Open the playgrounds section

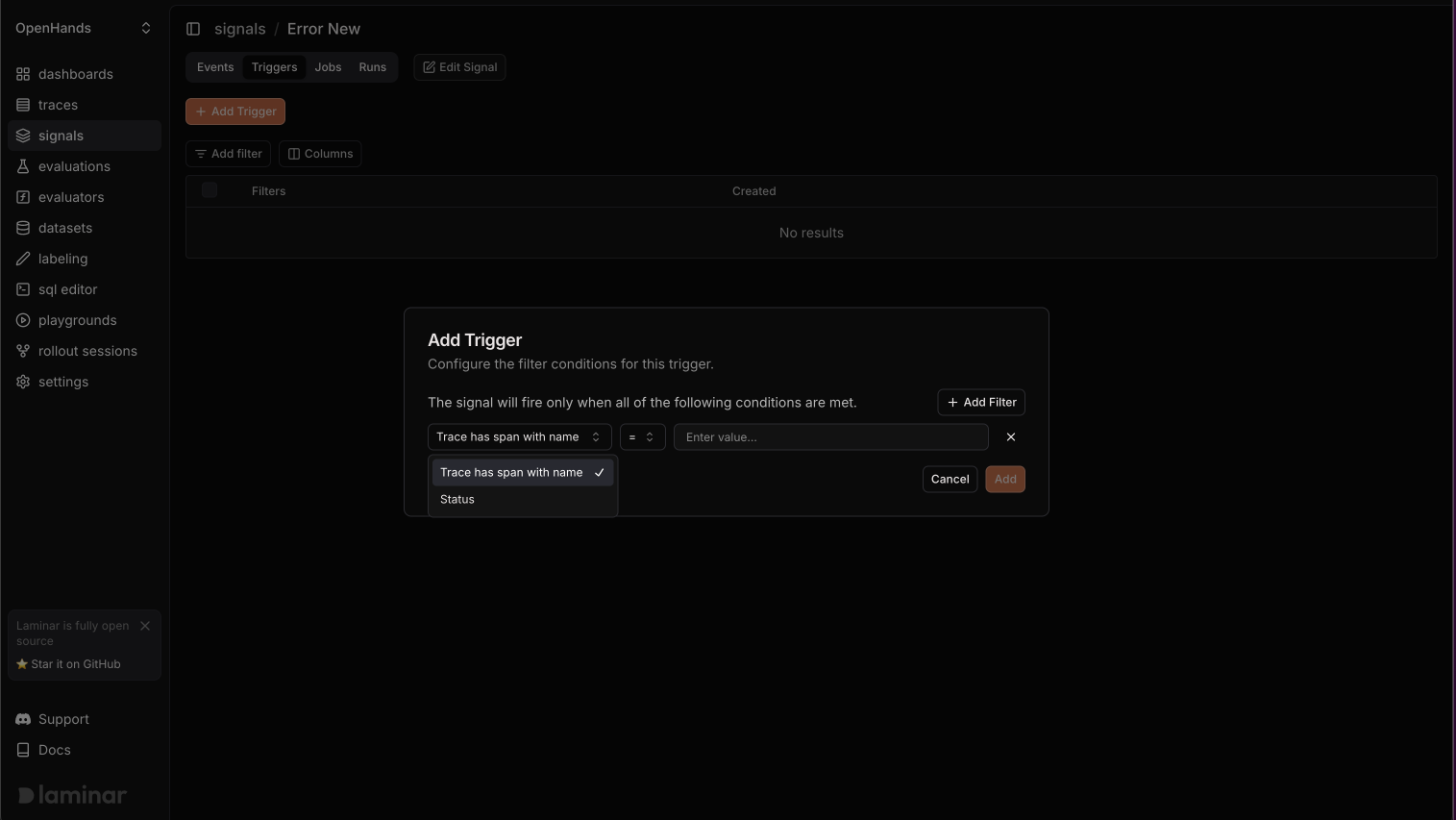(x=77, y=319)
